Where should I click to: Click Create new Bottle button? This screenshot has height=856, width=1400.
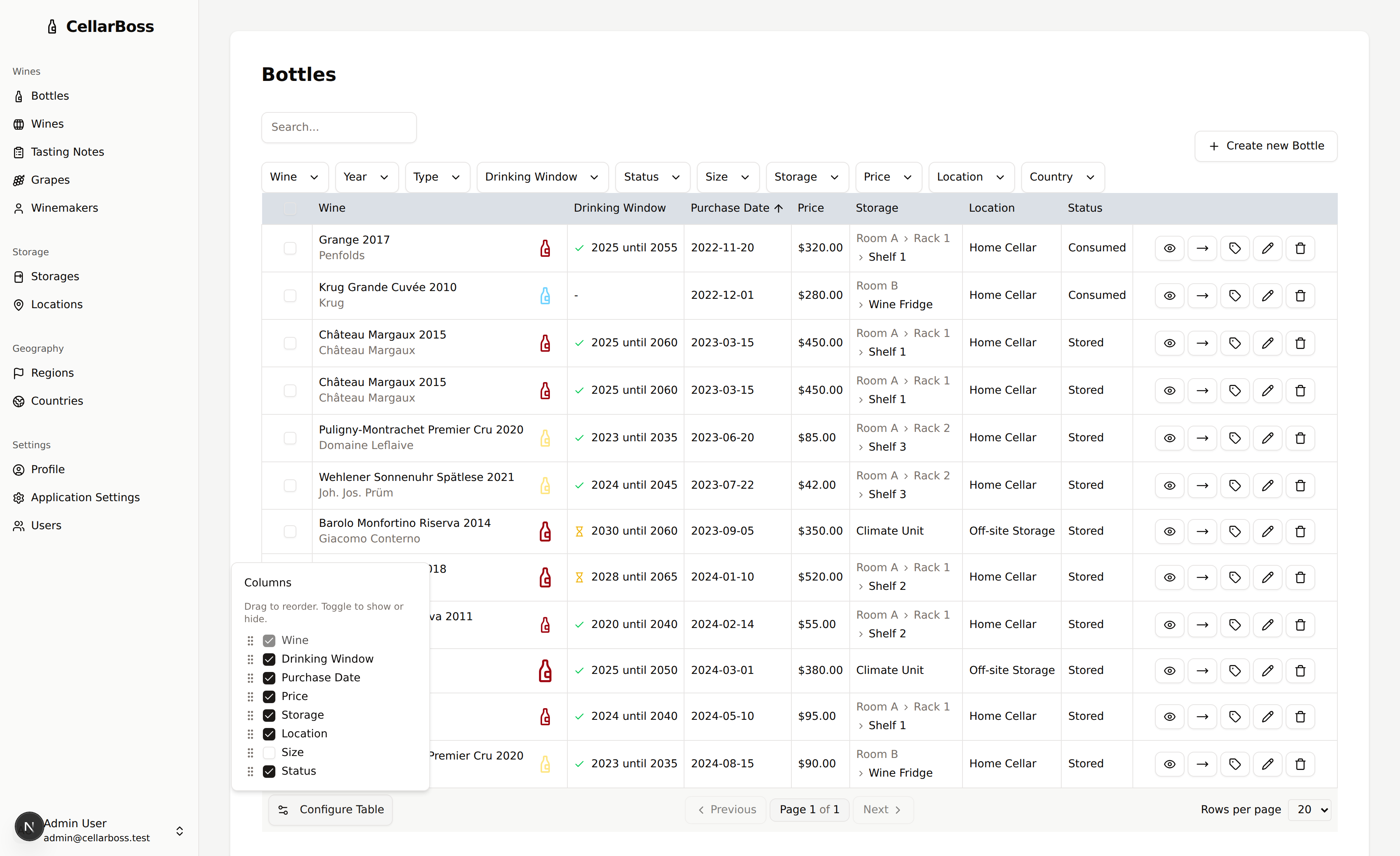1265,146
